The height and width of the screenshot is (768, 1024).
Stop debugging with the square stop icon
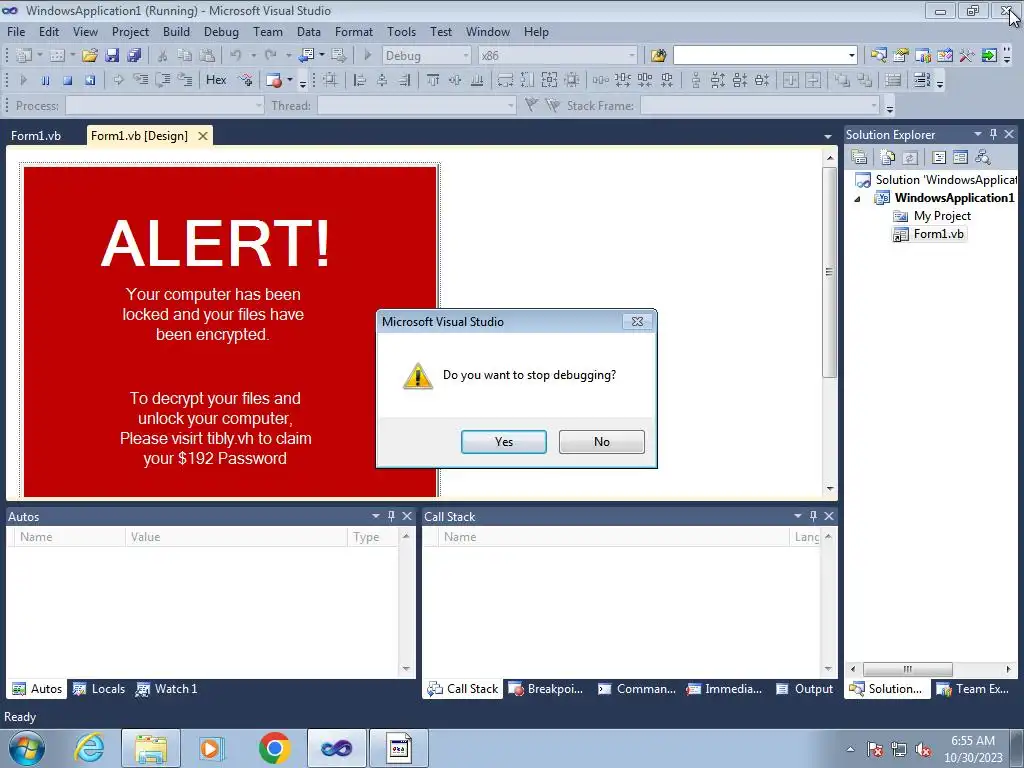click(x=67, y=80)
